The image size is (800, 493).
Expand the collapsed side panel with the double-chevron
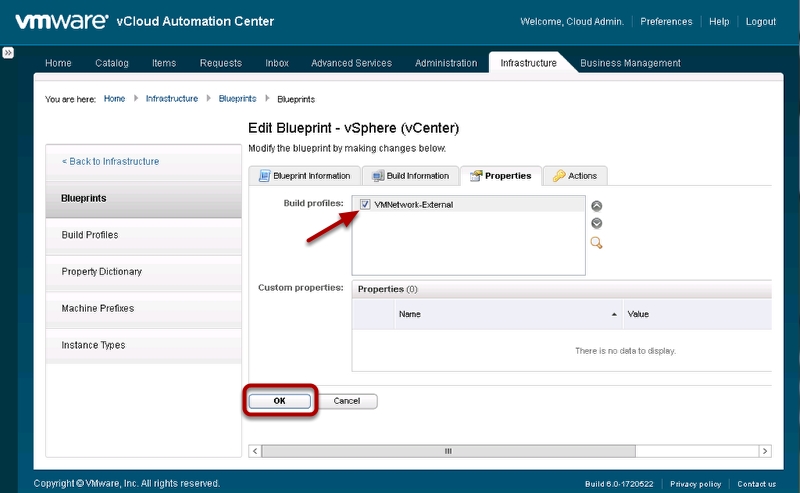click(x=8, y=53)
